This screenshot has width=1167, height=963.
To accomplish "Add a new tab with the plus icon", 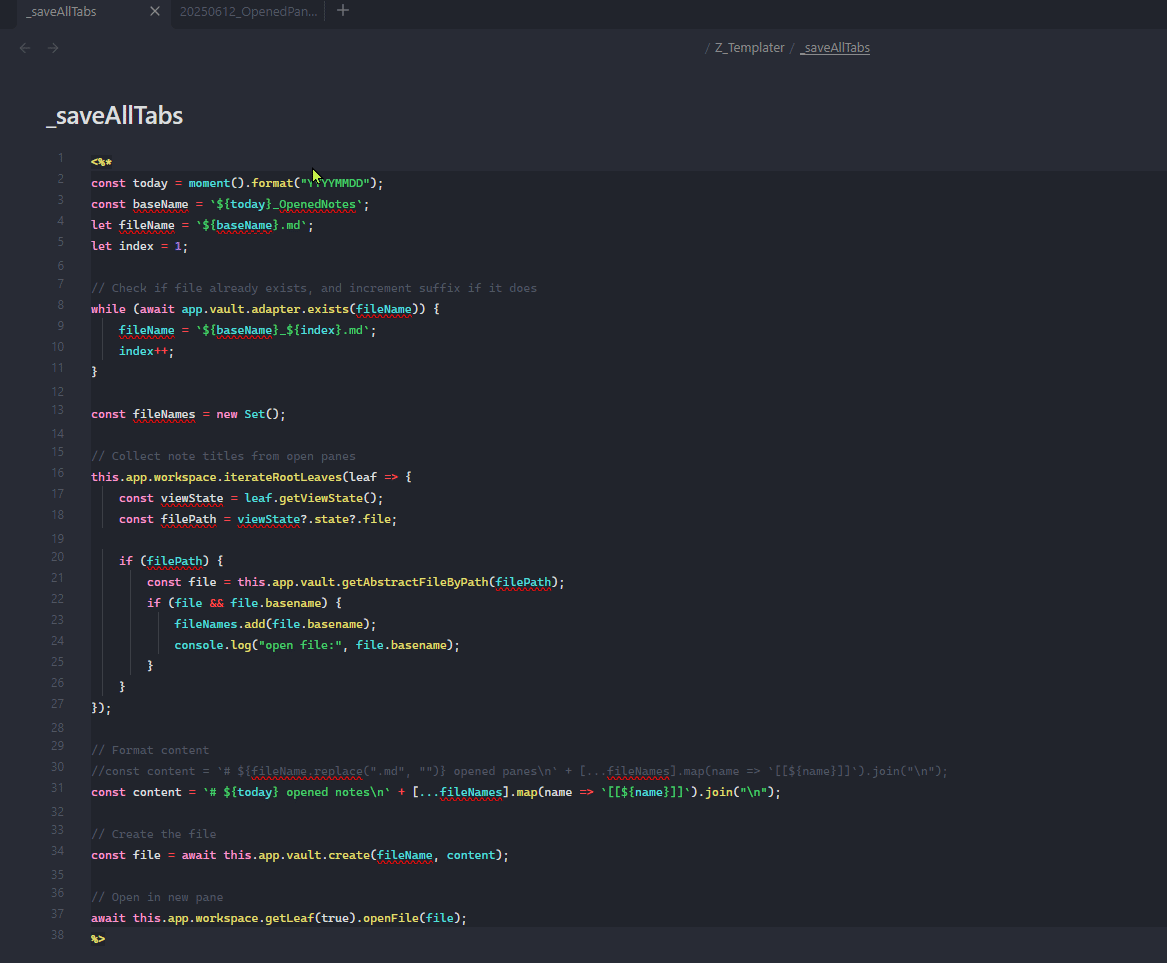I will 342,10.
